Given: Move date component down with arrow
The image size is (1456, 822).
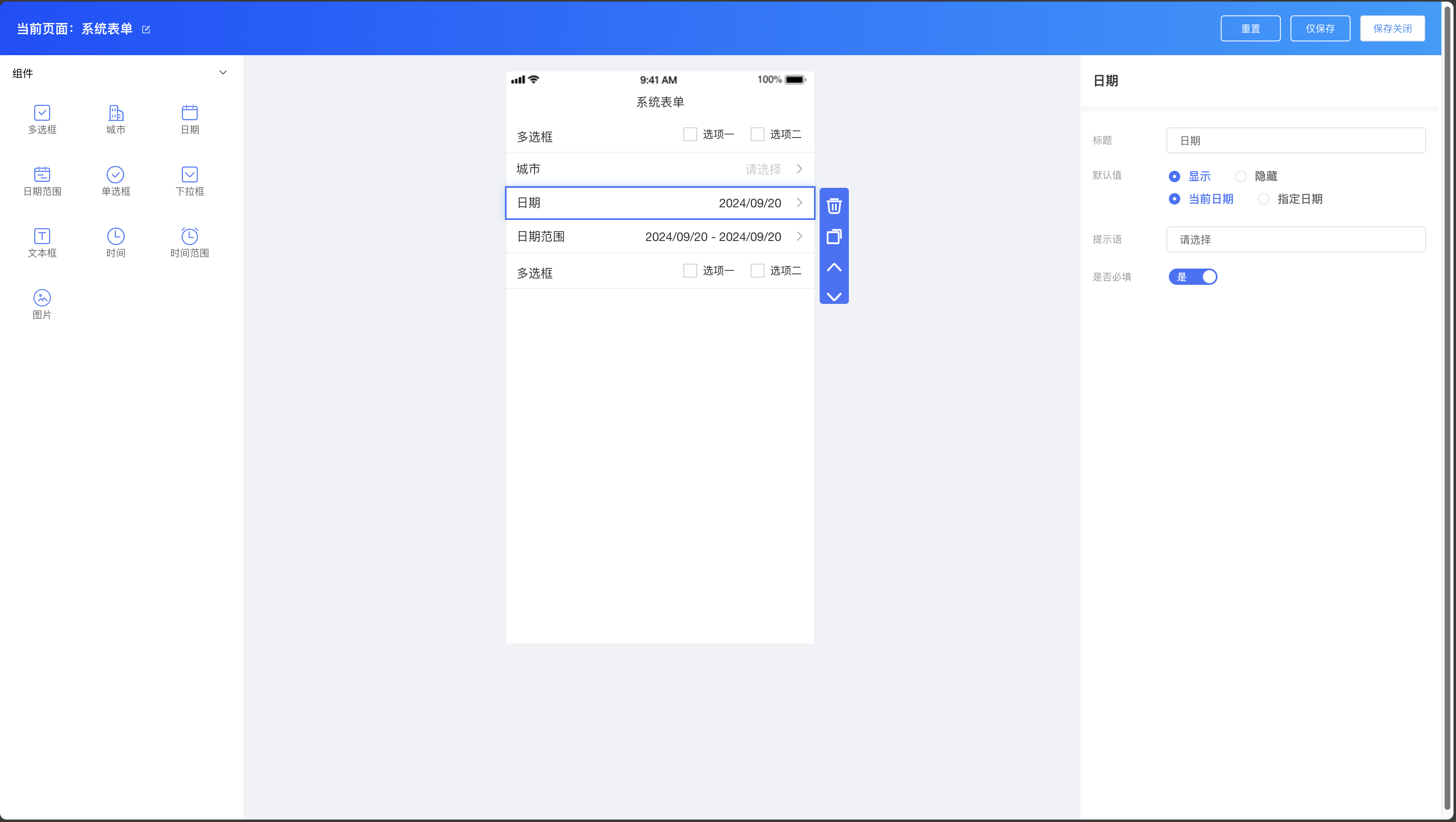Looking at the screenshot, I should pos(834,296).
